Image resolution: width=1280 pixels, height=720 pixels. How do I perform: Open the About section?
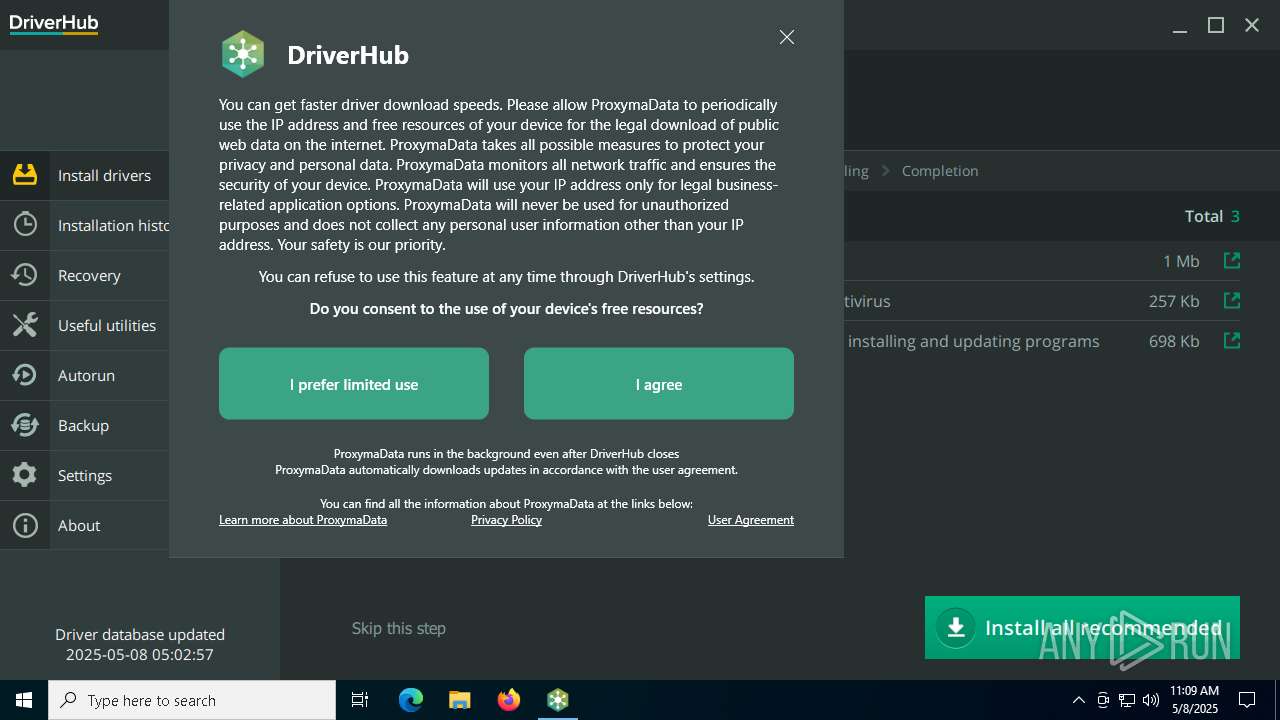(85, 525)
